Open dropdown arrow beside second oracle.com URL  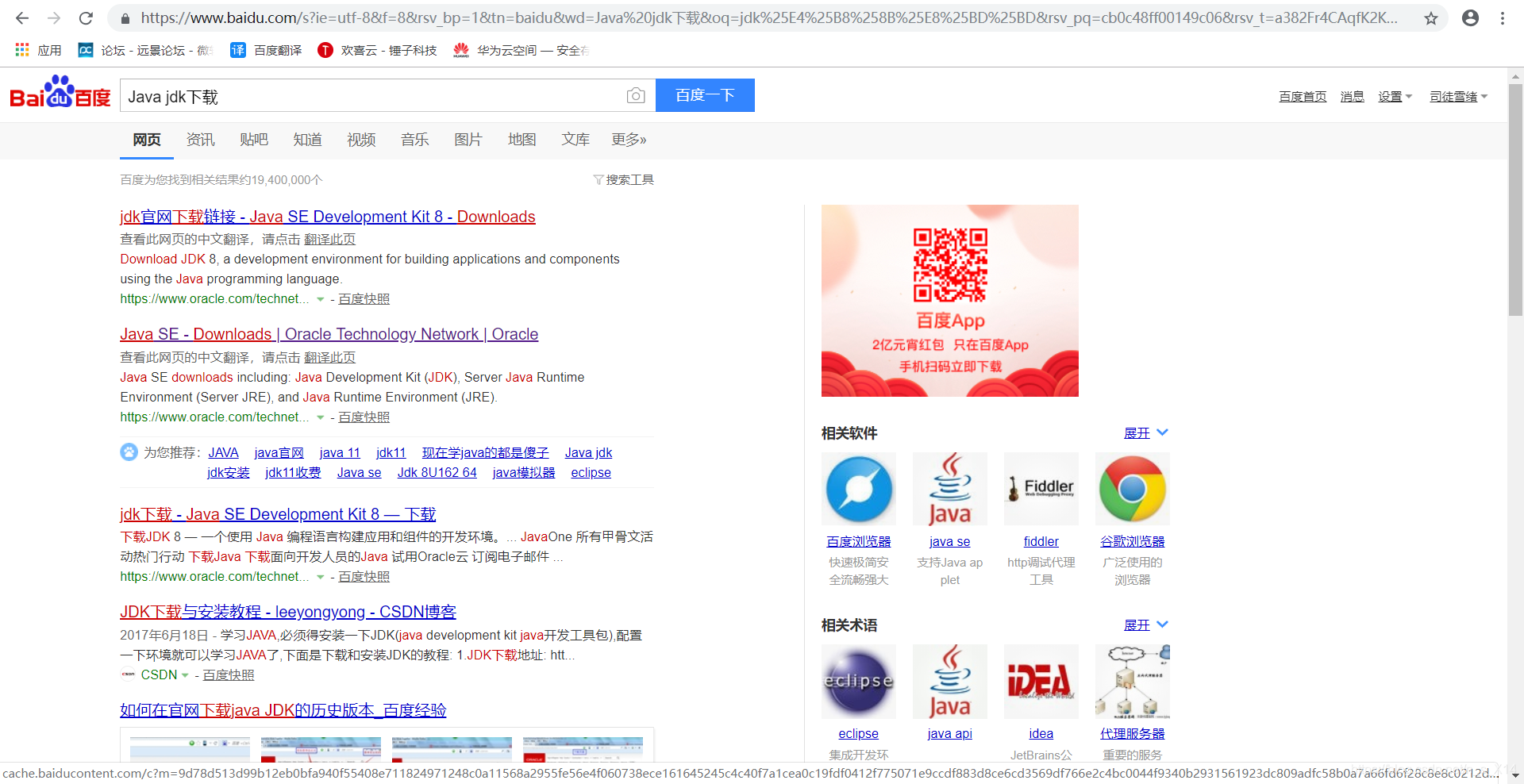click(x=321, y=418)
